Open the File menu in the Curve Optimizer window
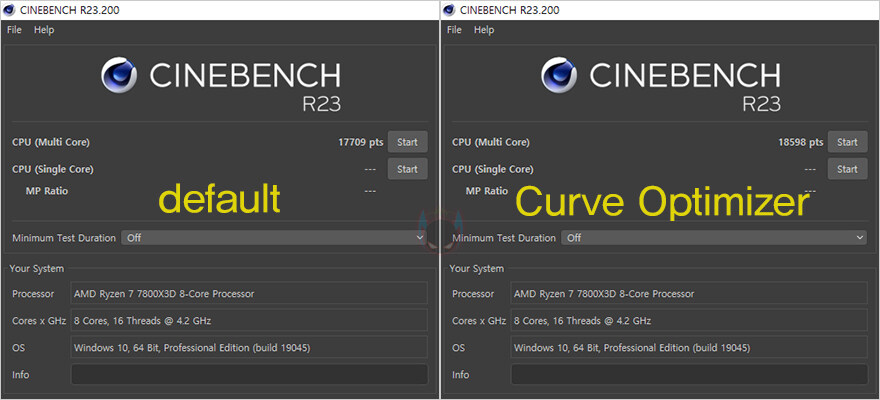Image resolution: width=880 pixels, height=400 pixels. click(x=454, y=30)
